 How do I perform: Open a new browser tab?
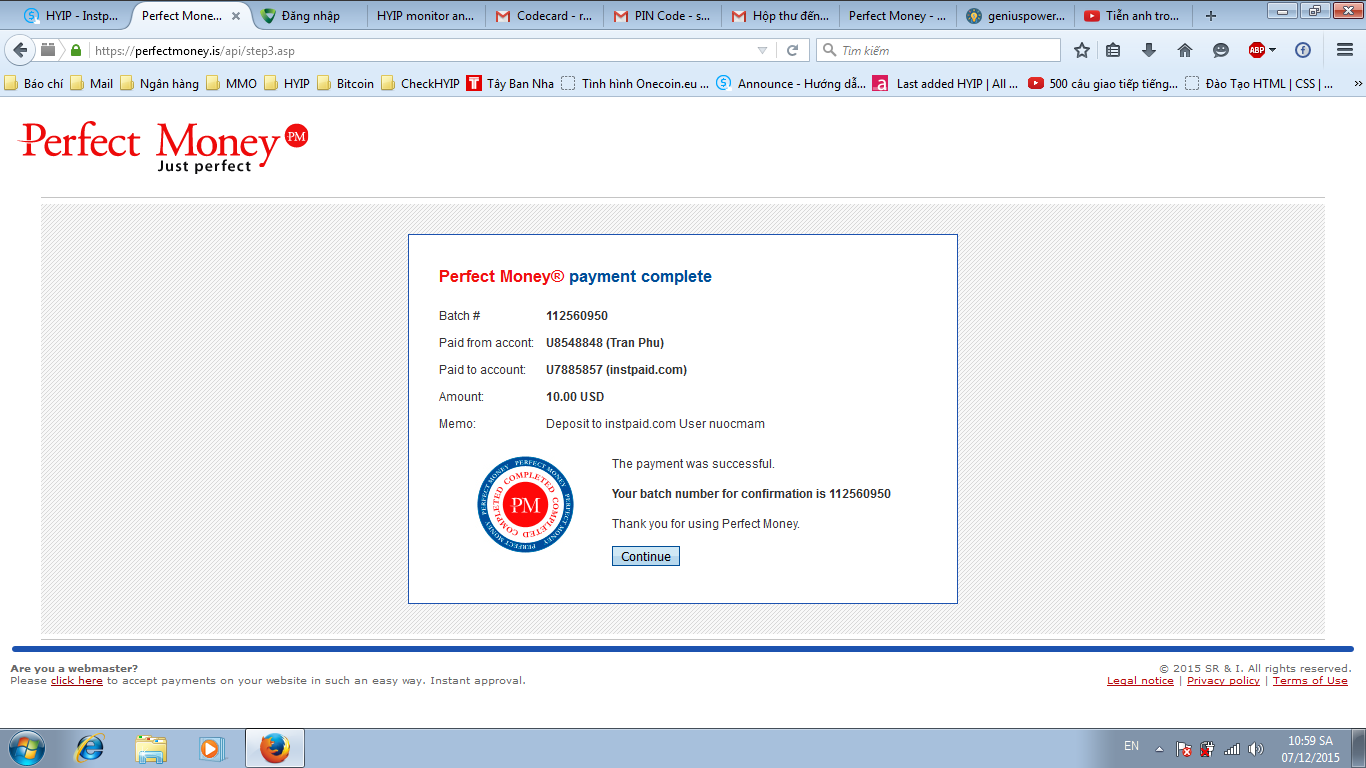[x=1211, y=16]
